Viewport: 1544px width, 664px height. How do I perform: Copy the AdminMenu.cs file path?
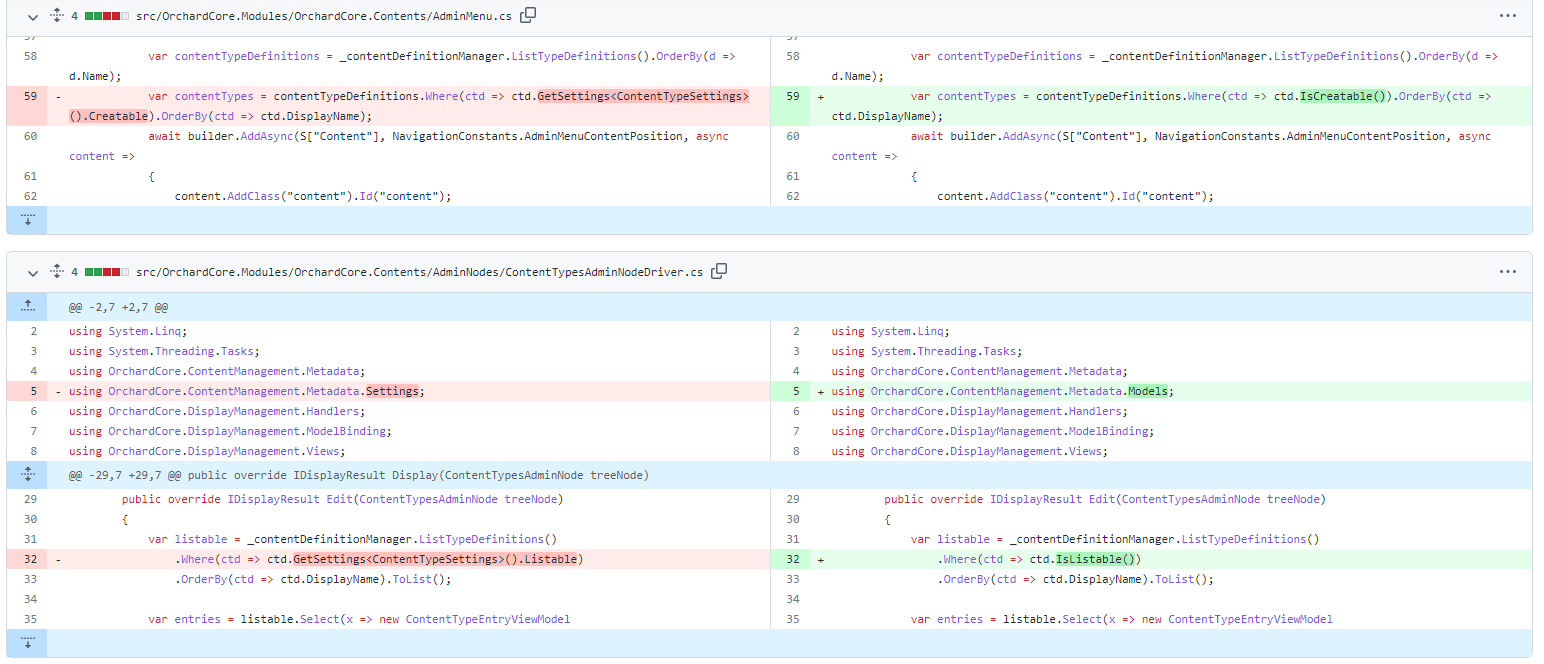[529, 15]
